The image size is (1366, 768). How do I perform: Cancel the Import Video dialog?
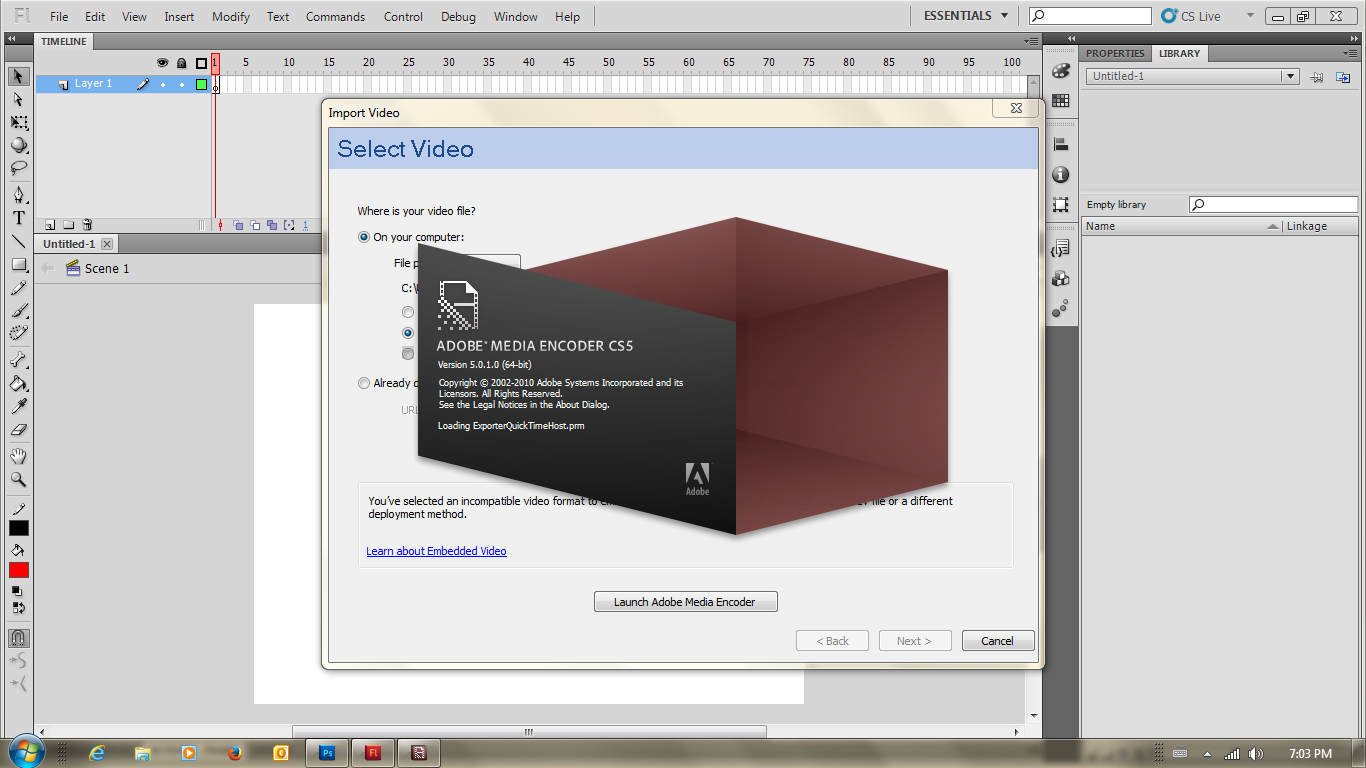pyautogui.click(x=998, y=641)
